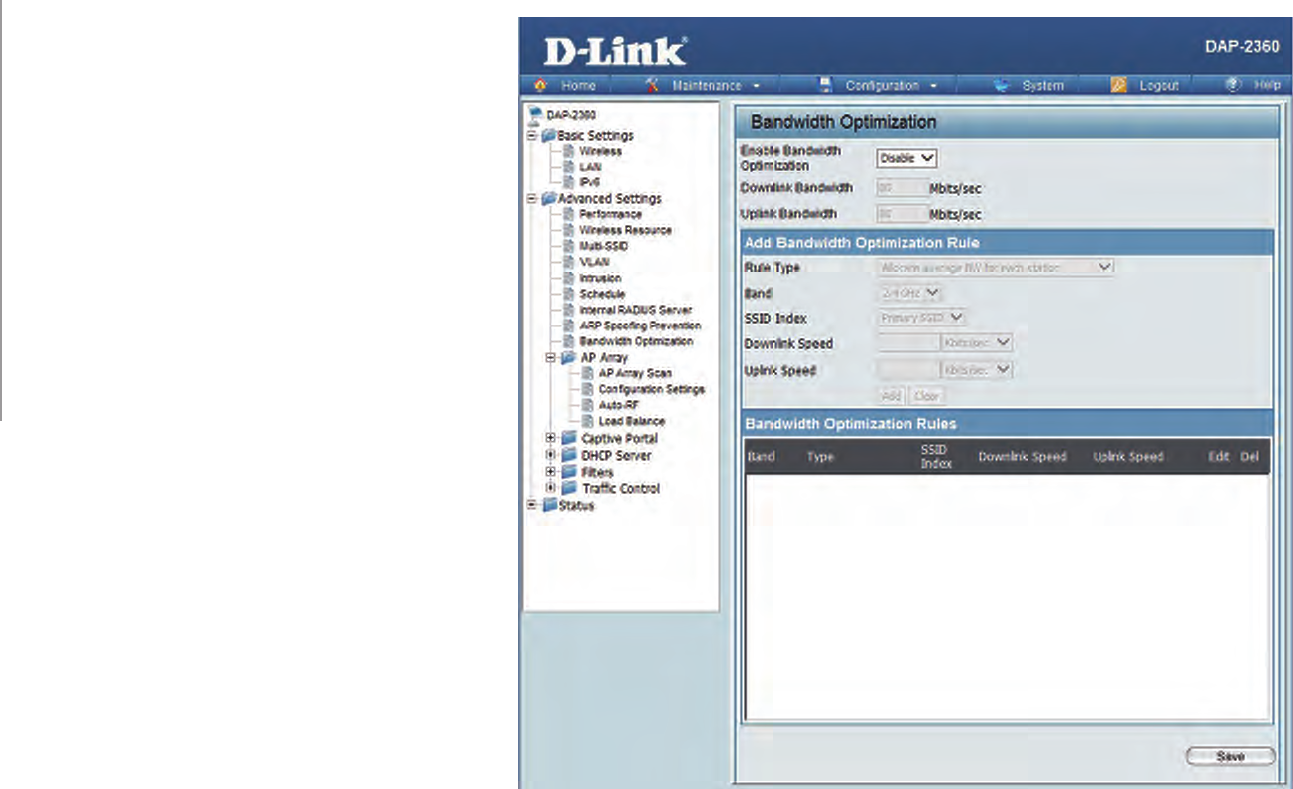Open the Band dropdown
1293x789 pixels.
tap(910, 293)
